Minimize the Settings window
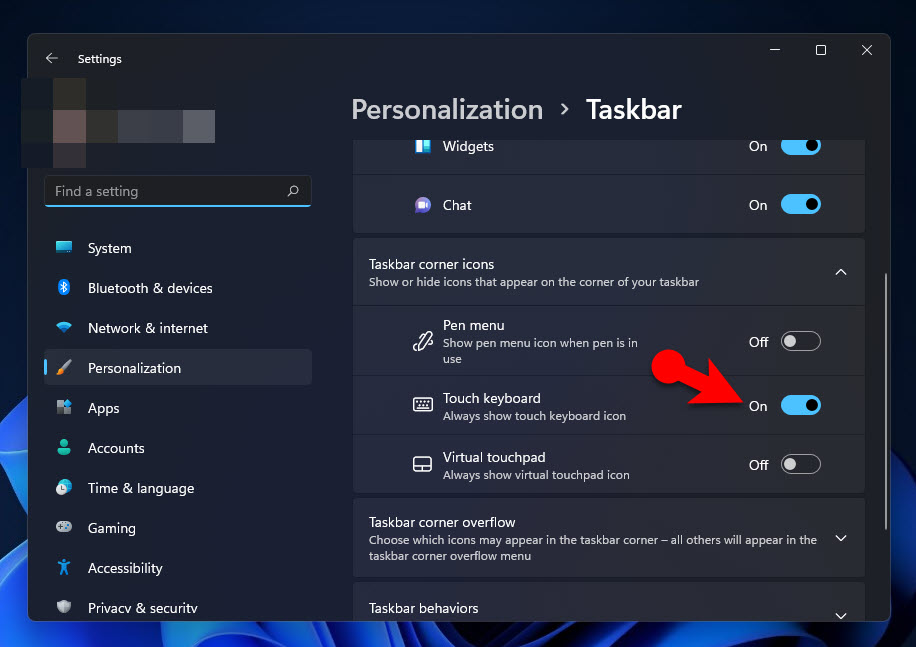This screenshot has width=916, height=647. [x=775, y=50]
